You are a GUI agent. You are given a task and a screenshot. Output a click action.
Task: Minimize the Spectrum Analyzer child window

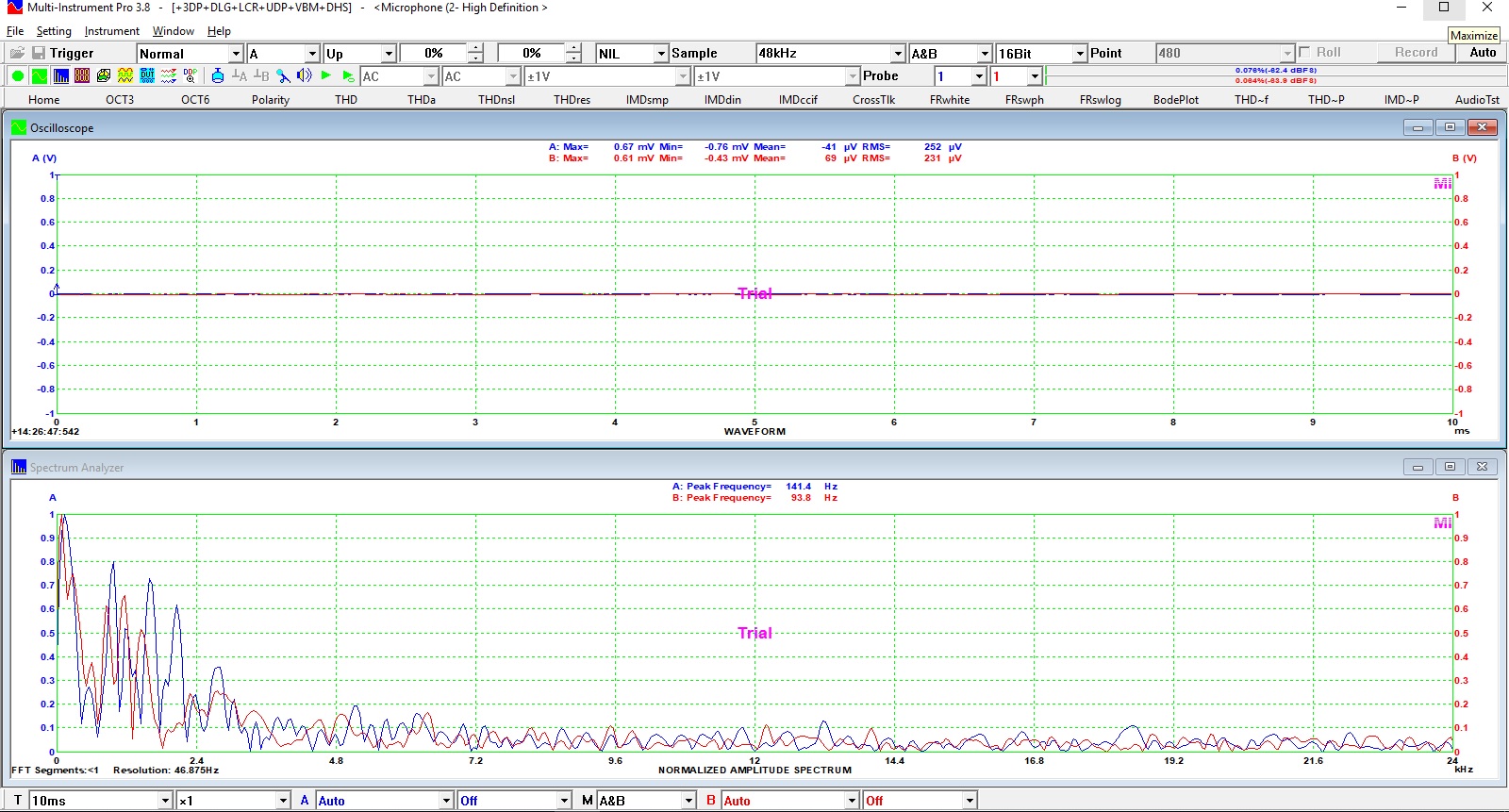pyautogui.click(x=1418, y=467)
